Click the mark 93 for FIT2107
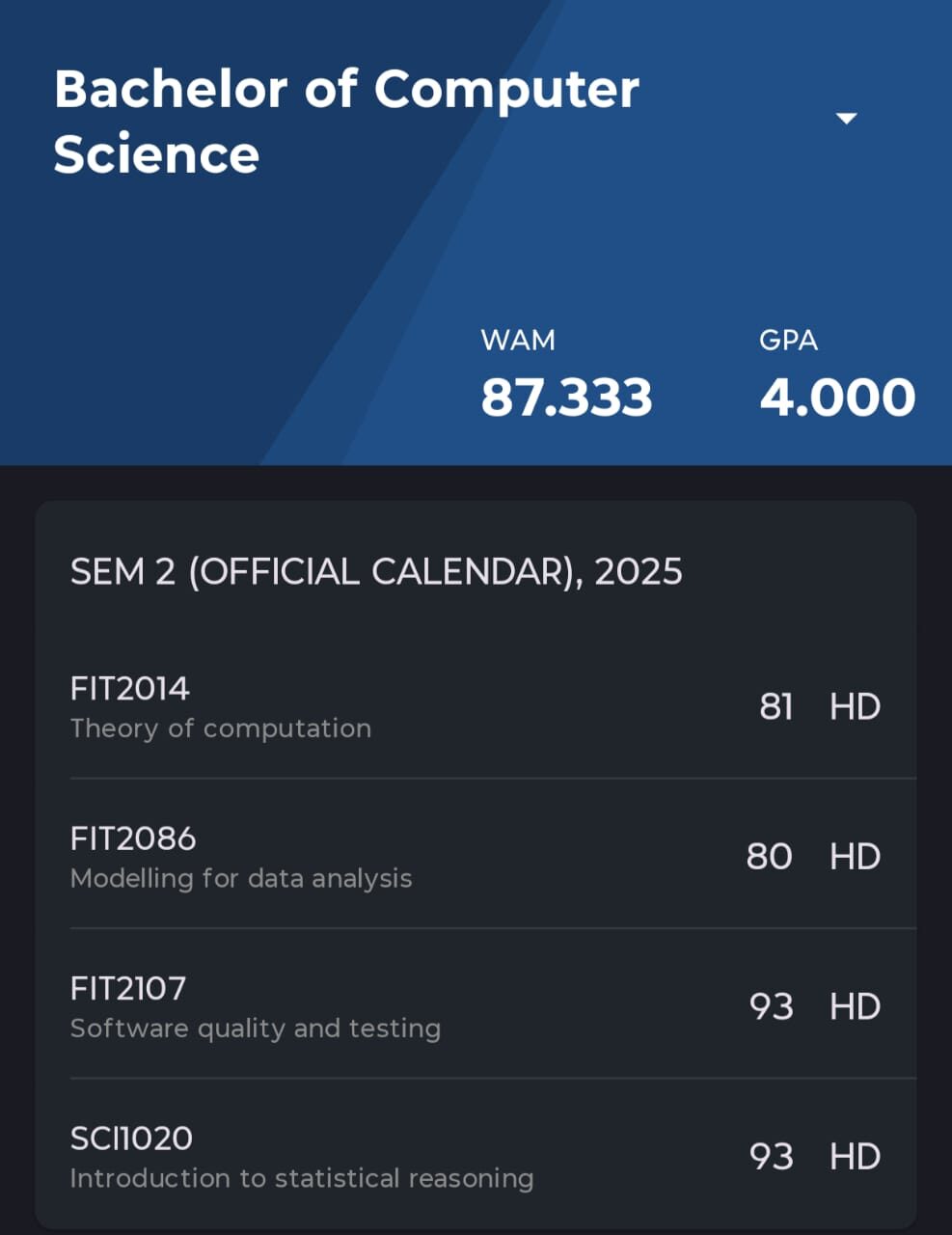This screenshot has width=952, height=1235. (x=771, y=1006)
